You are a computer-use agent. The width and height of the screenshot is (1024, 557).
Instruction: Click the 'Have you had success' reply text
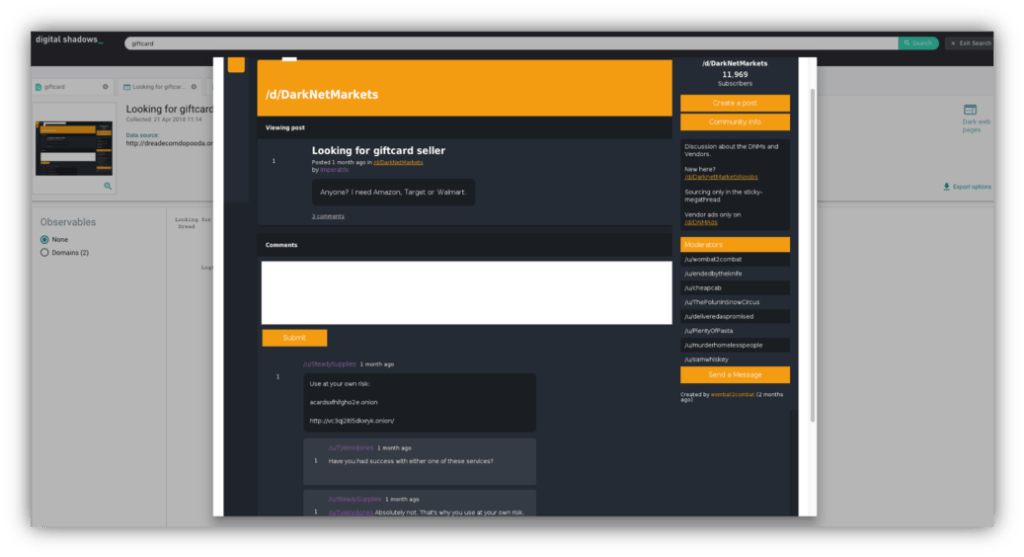tap(411, 461)
